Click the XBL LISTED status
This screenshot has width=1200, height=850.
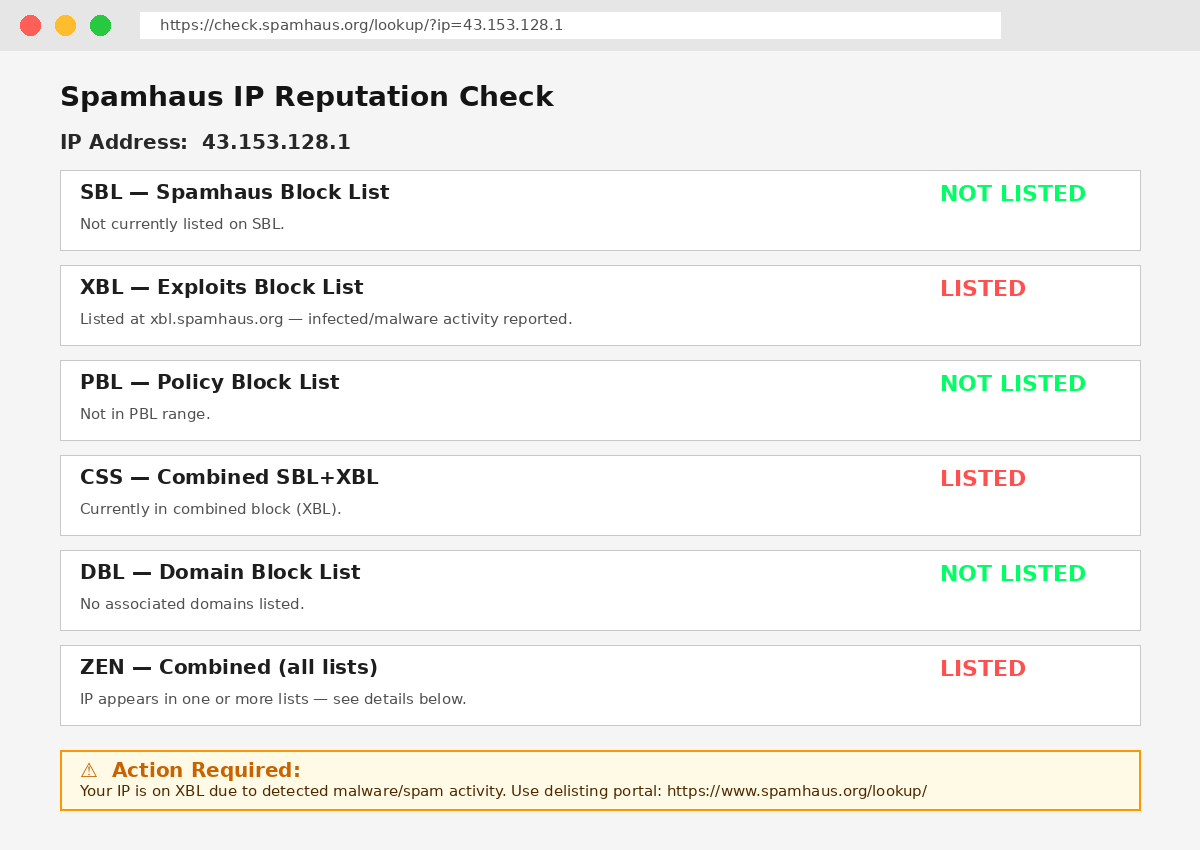983,289
